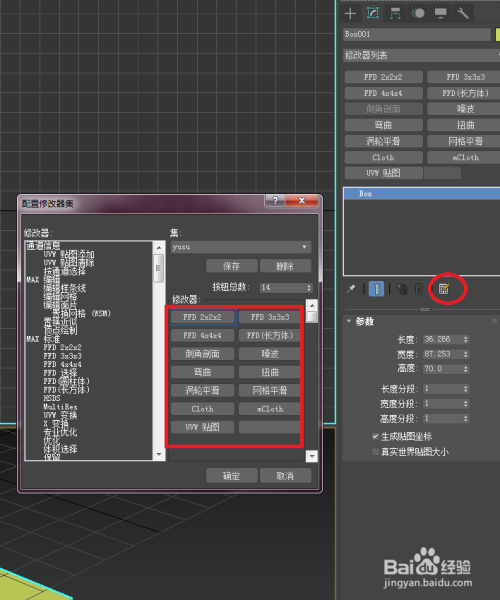Click Make Unique icon below modifier stack
Viewport: 500px width, 600px height.
(401, 289)
